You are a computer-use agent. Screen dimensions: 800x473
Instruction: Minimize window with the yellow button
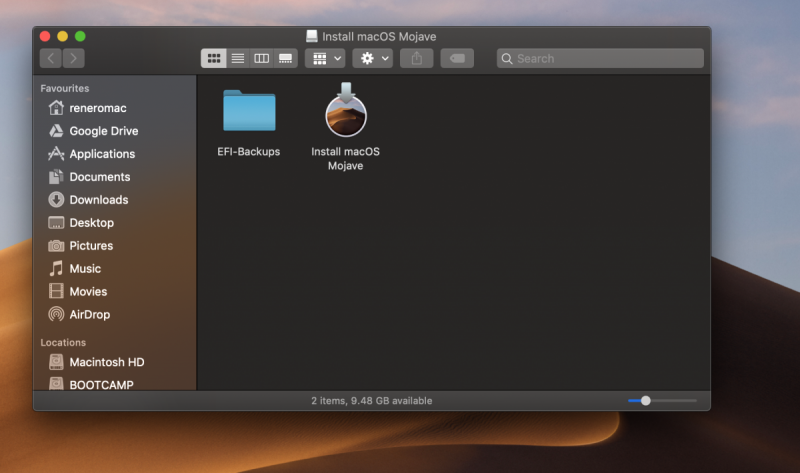pos(62,36)
